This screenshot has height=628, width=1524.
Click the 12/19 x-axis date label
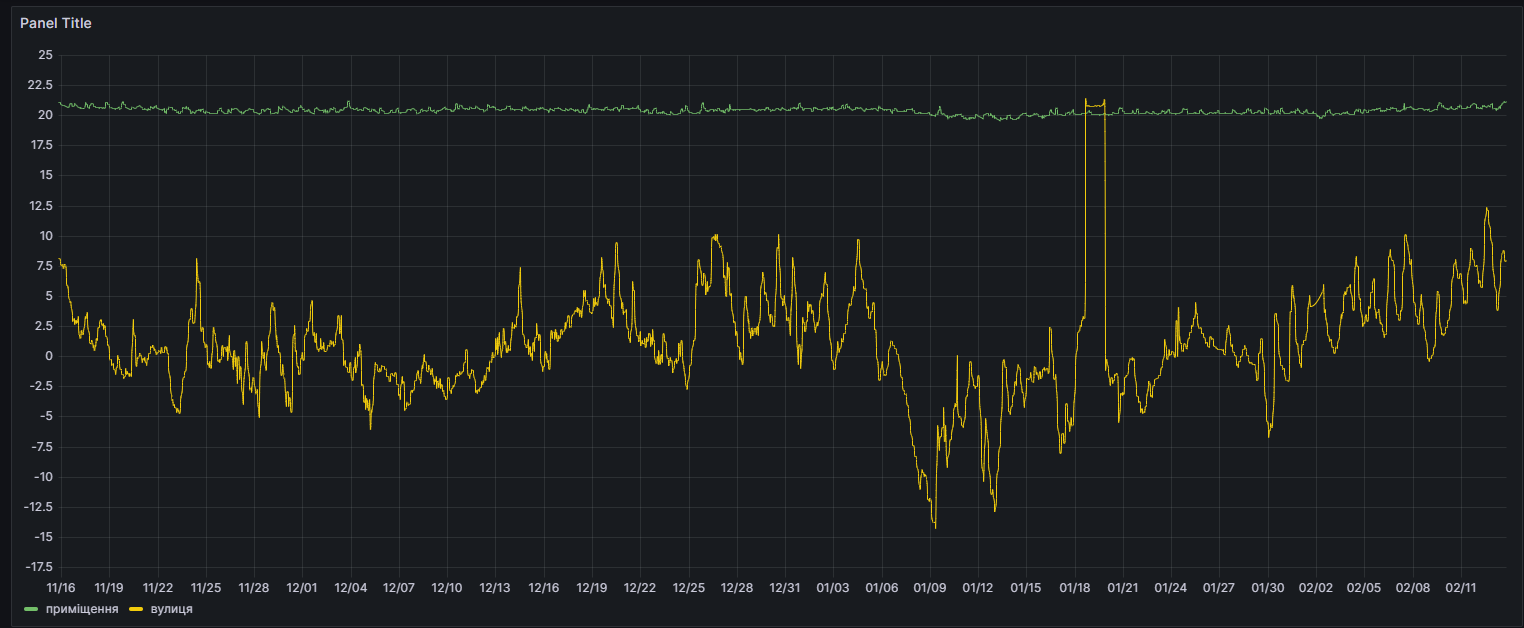pos(592,588)
